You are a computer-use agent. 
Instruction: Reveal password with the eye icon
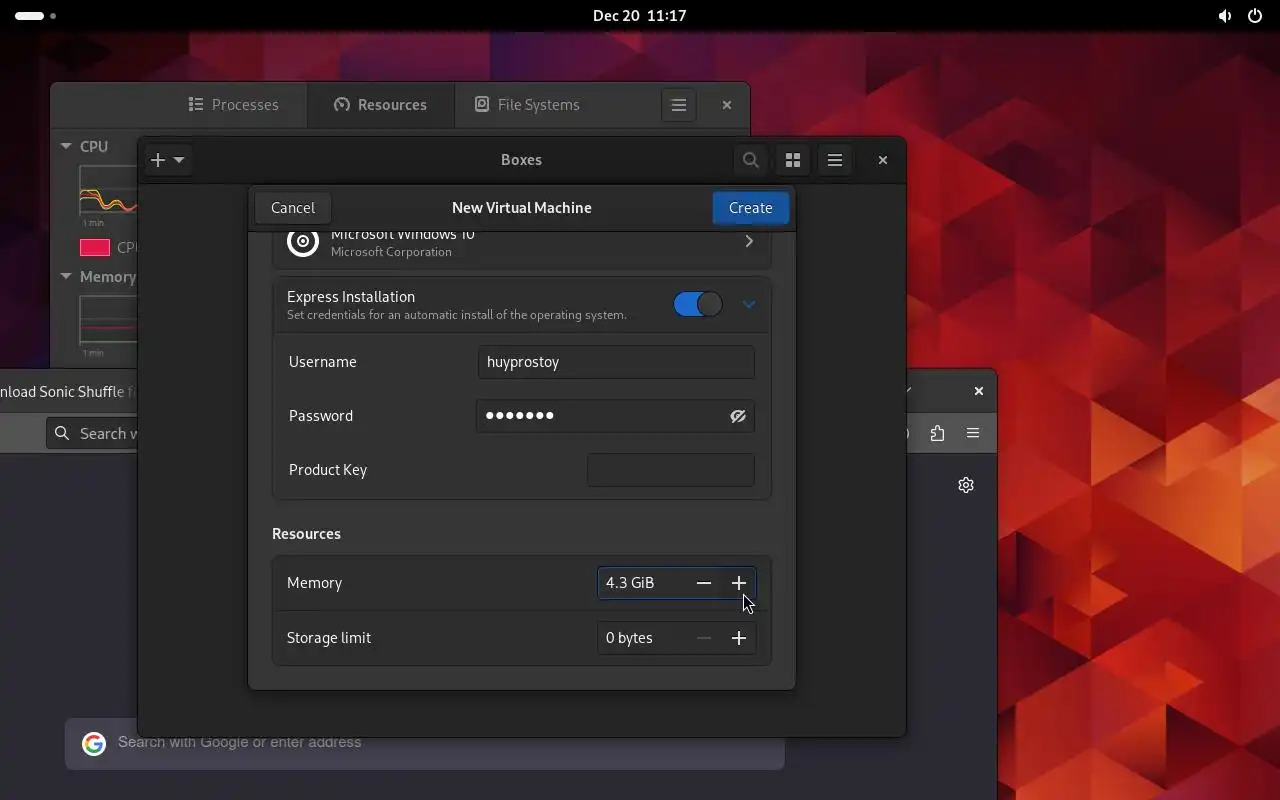[738, 416]
